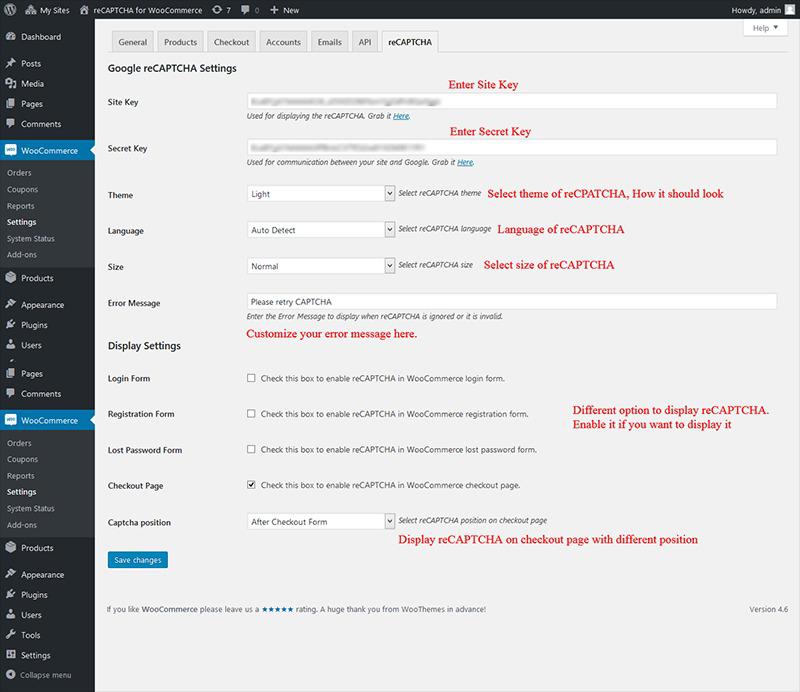Click the Tools wrench icon
This screenshot has height=692, width=800.
coord(10,635)
